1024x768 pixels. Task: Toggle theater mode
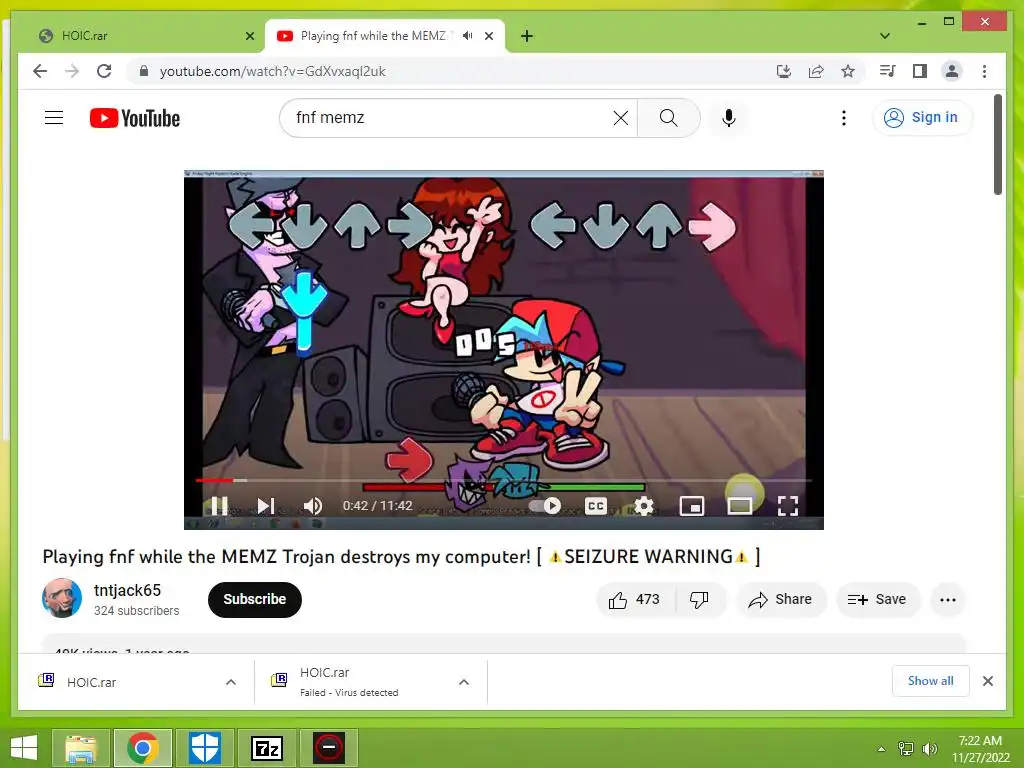tap(740, 505)
